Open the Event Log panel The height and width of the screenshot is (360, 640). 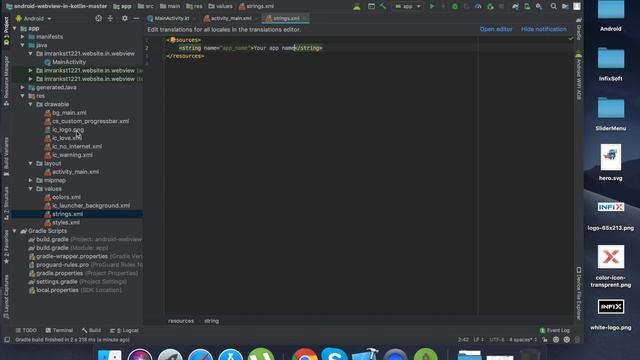coord(554,330)
